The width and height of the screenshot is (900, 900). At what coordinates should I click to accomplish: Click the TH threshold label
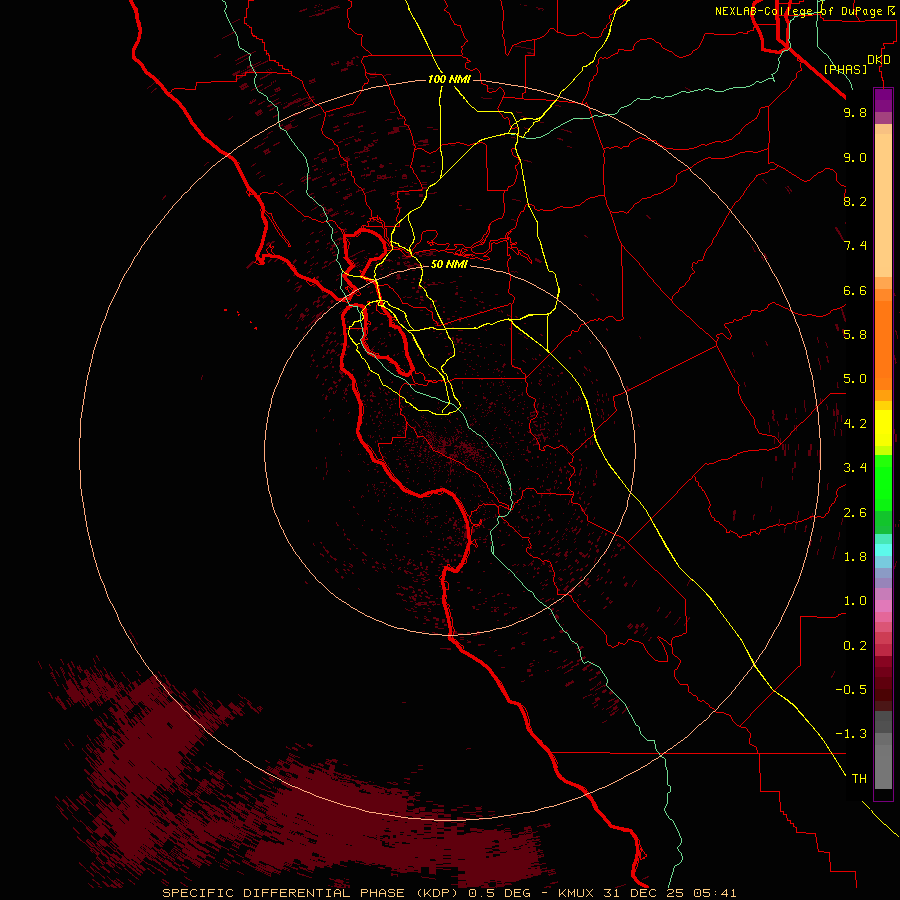[x=859, y=779]
